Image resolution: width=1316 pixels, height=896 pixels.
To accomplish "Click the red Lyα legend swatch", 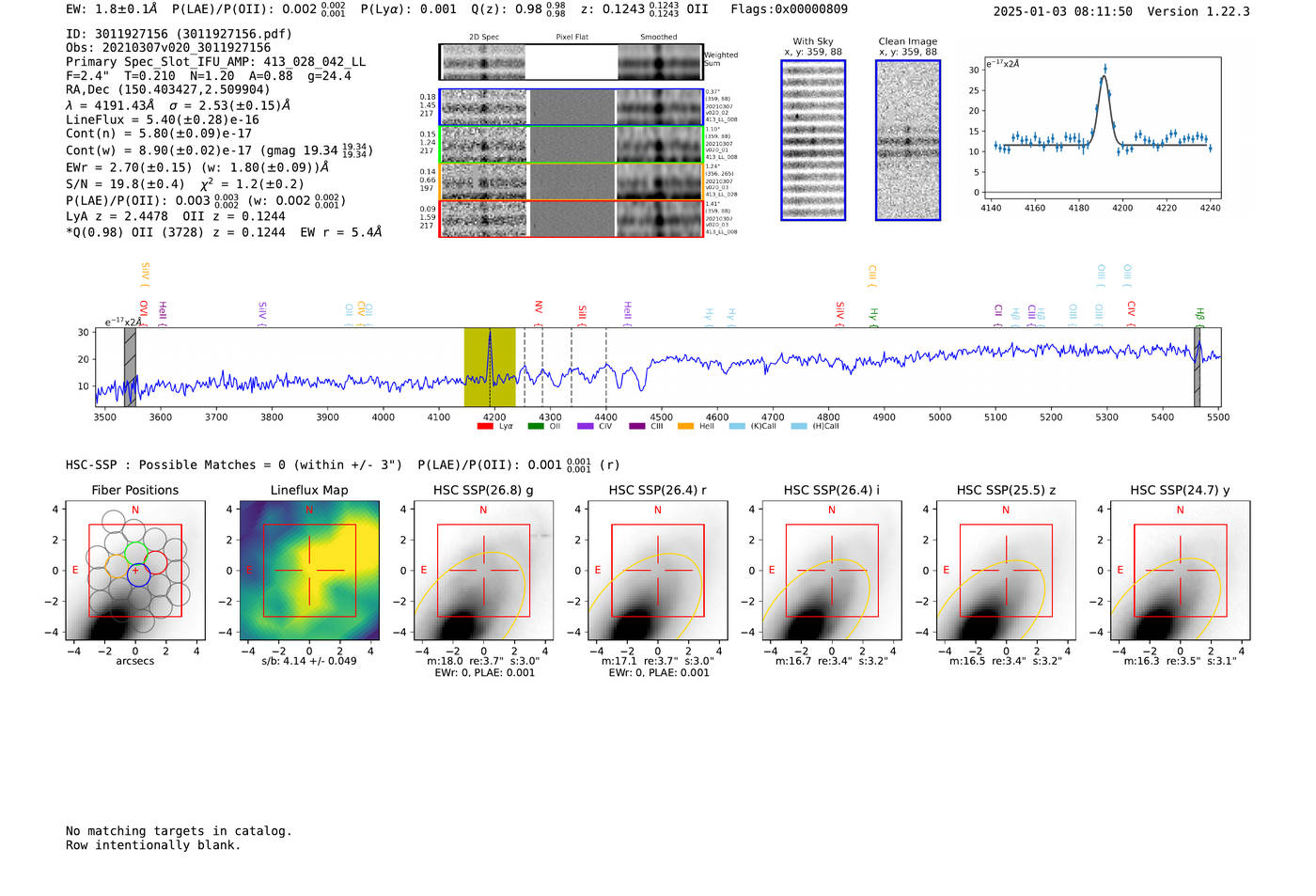I will pyautogui.click(x=485, y=427).
